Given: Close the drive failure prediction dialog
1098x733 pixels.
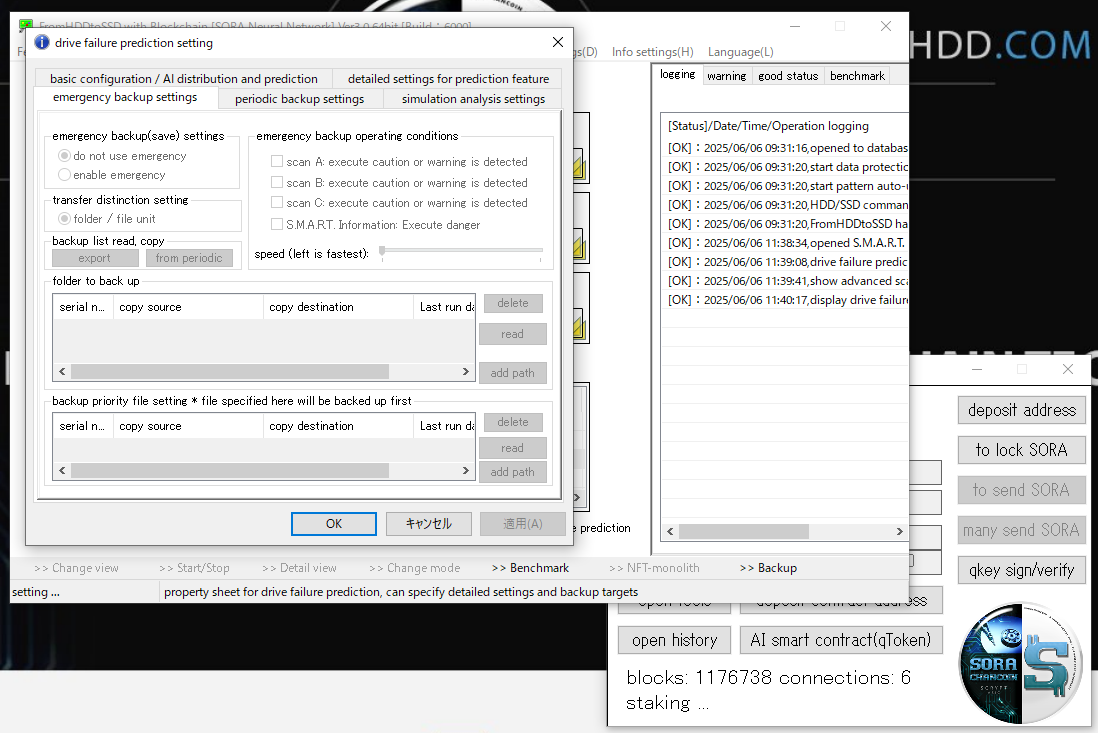Looking at the screenshot, I should coord(557,42).
